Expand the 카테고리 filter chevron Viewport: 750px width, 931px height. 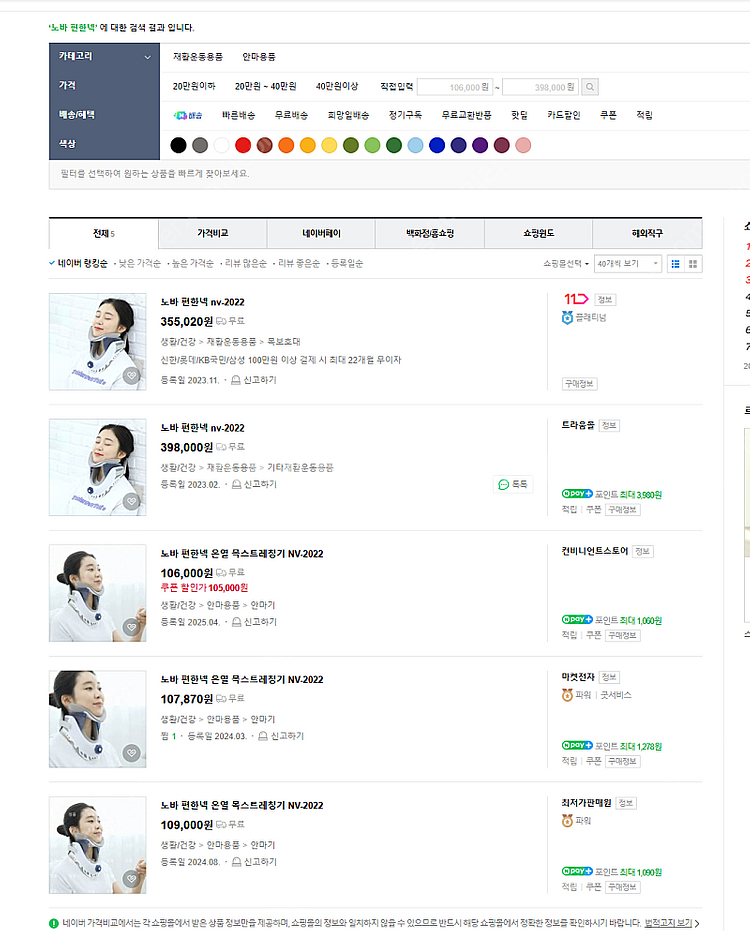[147, 57]
